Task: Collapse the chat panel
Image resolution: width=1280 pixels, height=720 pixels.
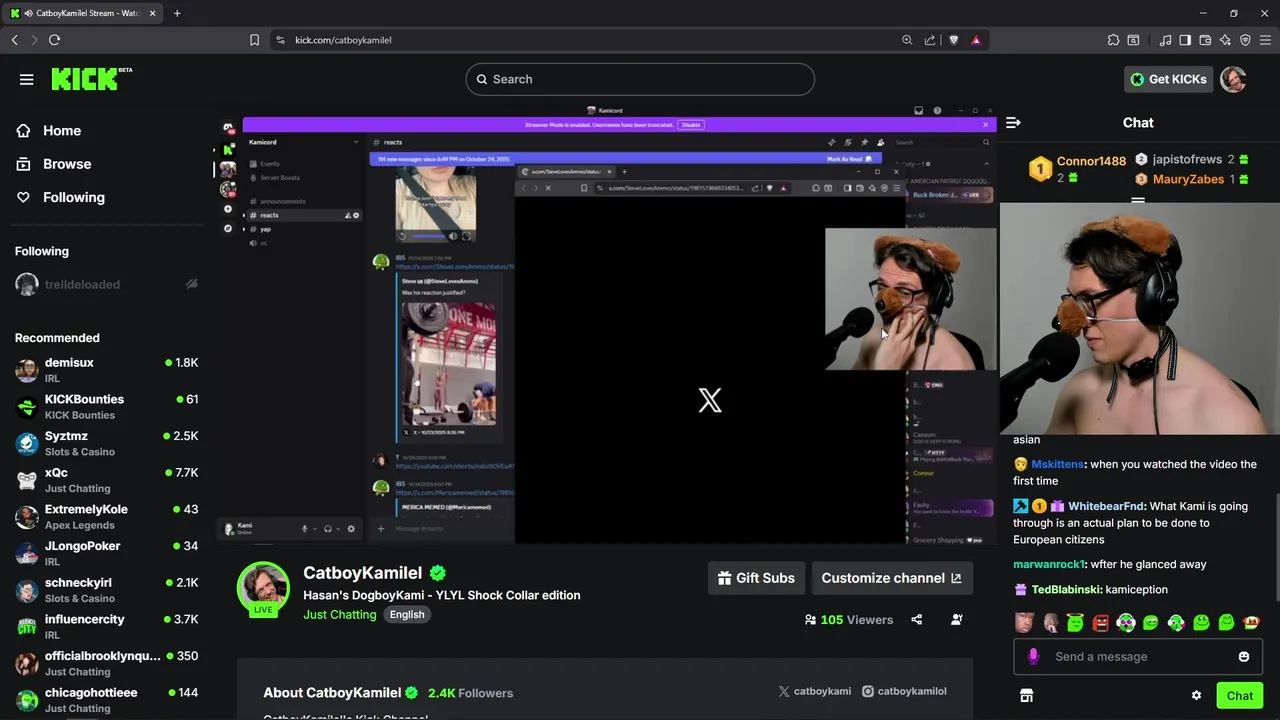Action: point(1013,123)
